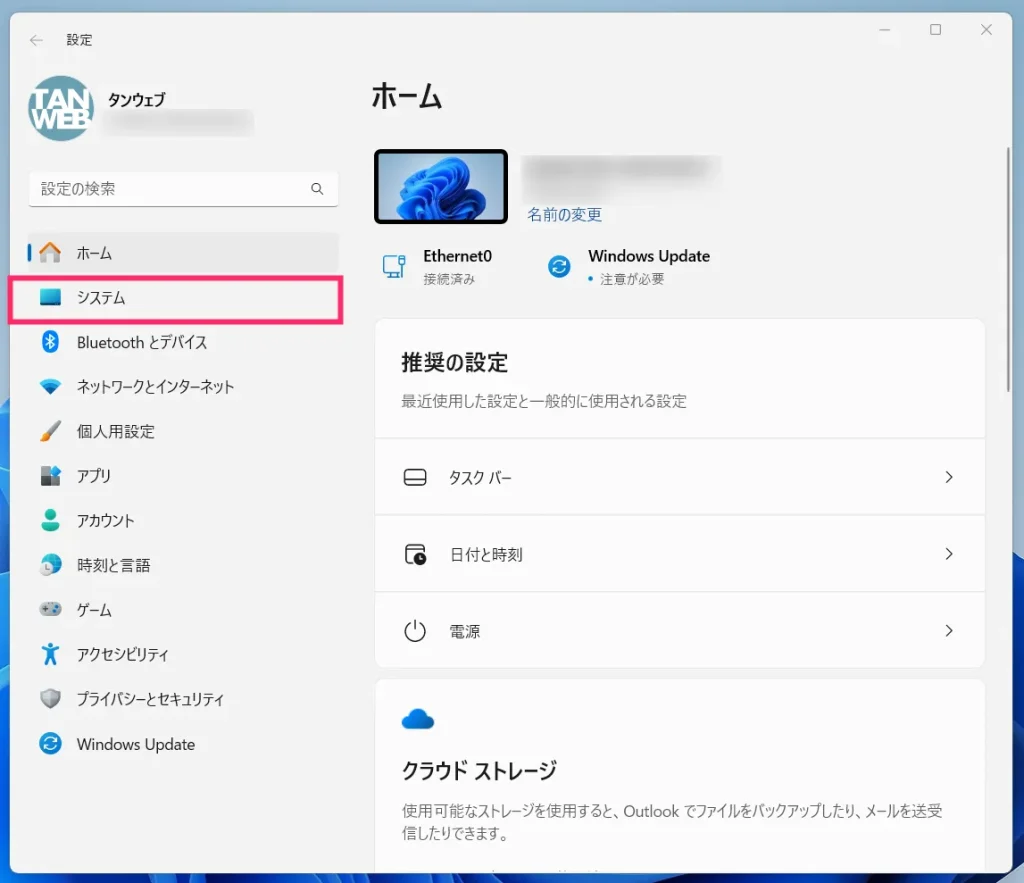Open the 日付と時刻 recommended setting
This screenshot has height=883, width=1024.
(680, 554)
